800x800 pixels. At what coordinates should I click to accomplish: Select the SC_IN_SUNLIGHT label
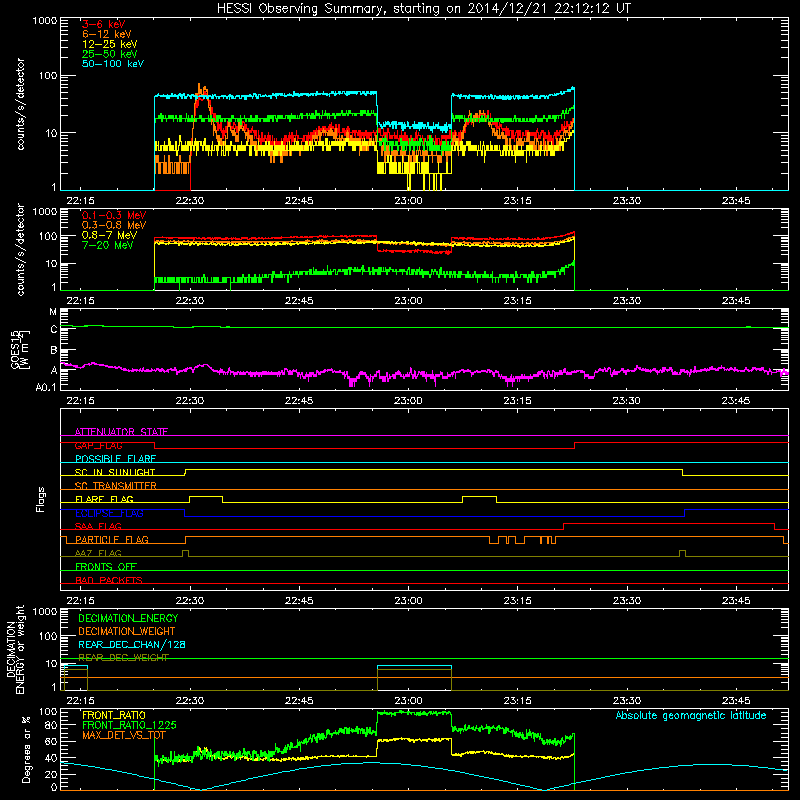click(115, 472)
